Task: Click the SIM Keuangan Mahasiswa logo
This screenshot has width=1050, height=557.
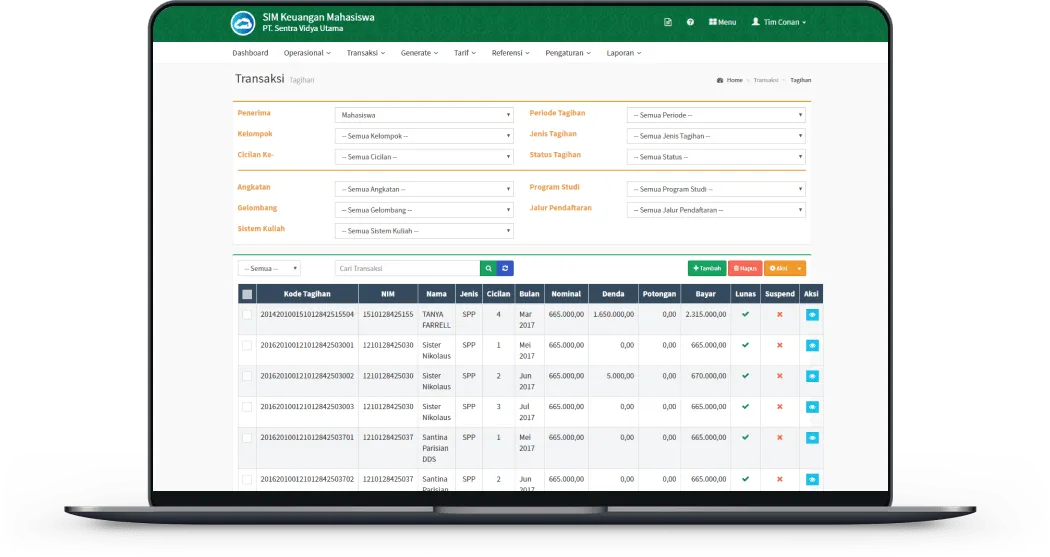Action: [243, 22]
